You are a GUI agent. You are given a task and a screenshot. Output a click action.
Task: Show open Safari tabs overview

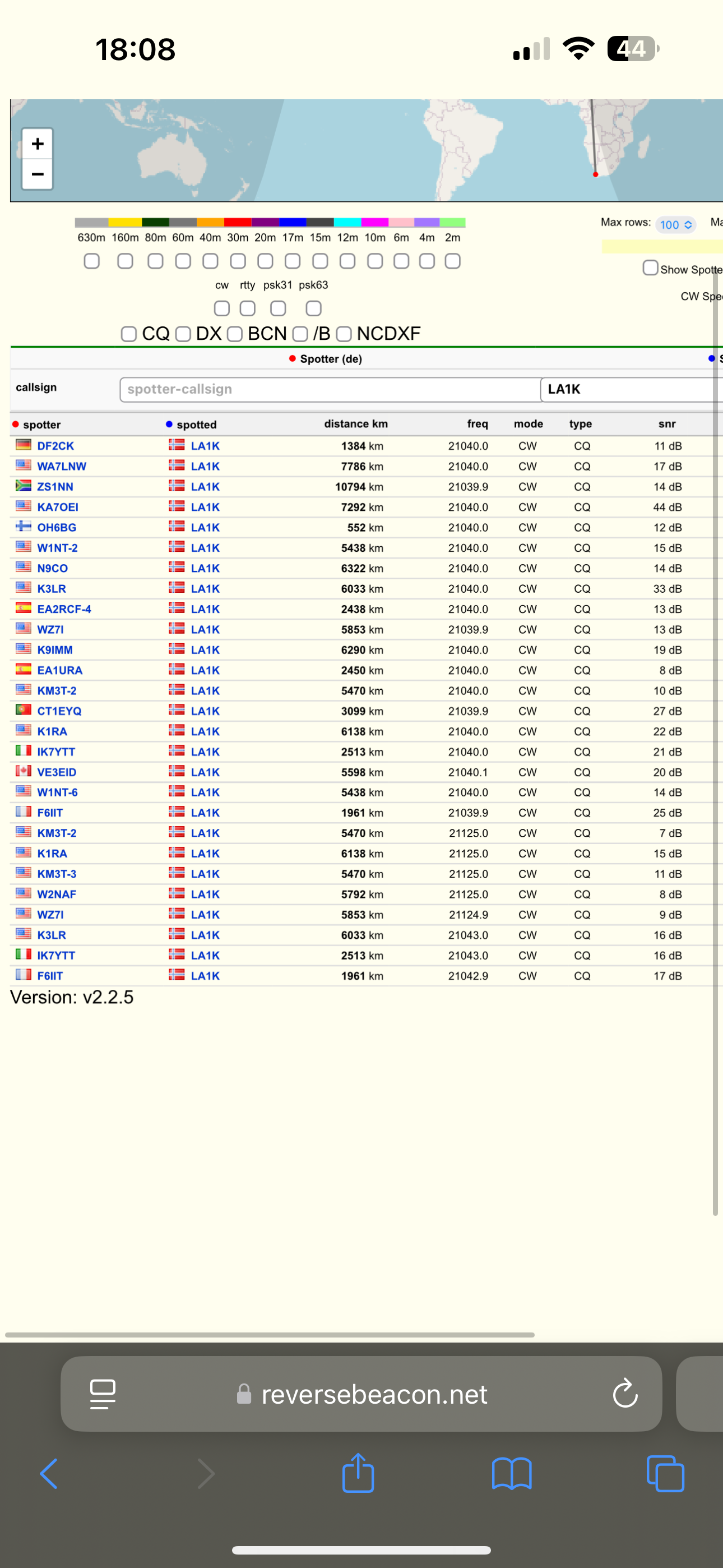tap(665, 1474)
